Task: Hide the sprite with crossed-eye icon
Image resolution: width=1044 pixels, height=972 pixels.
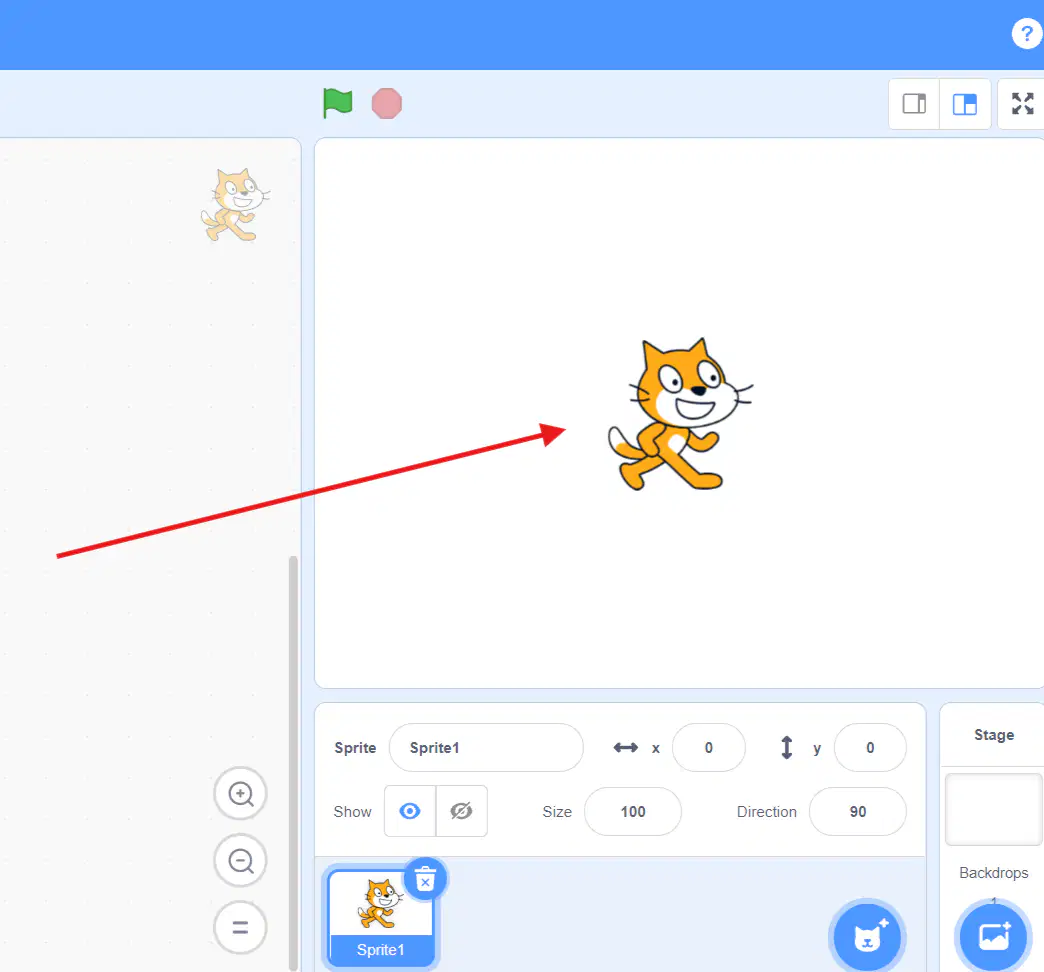Action: (x=461, y=811)
